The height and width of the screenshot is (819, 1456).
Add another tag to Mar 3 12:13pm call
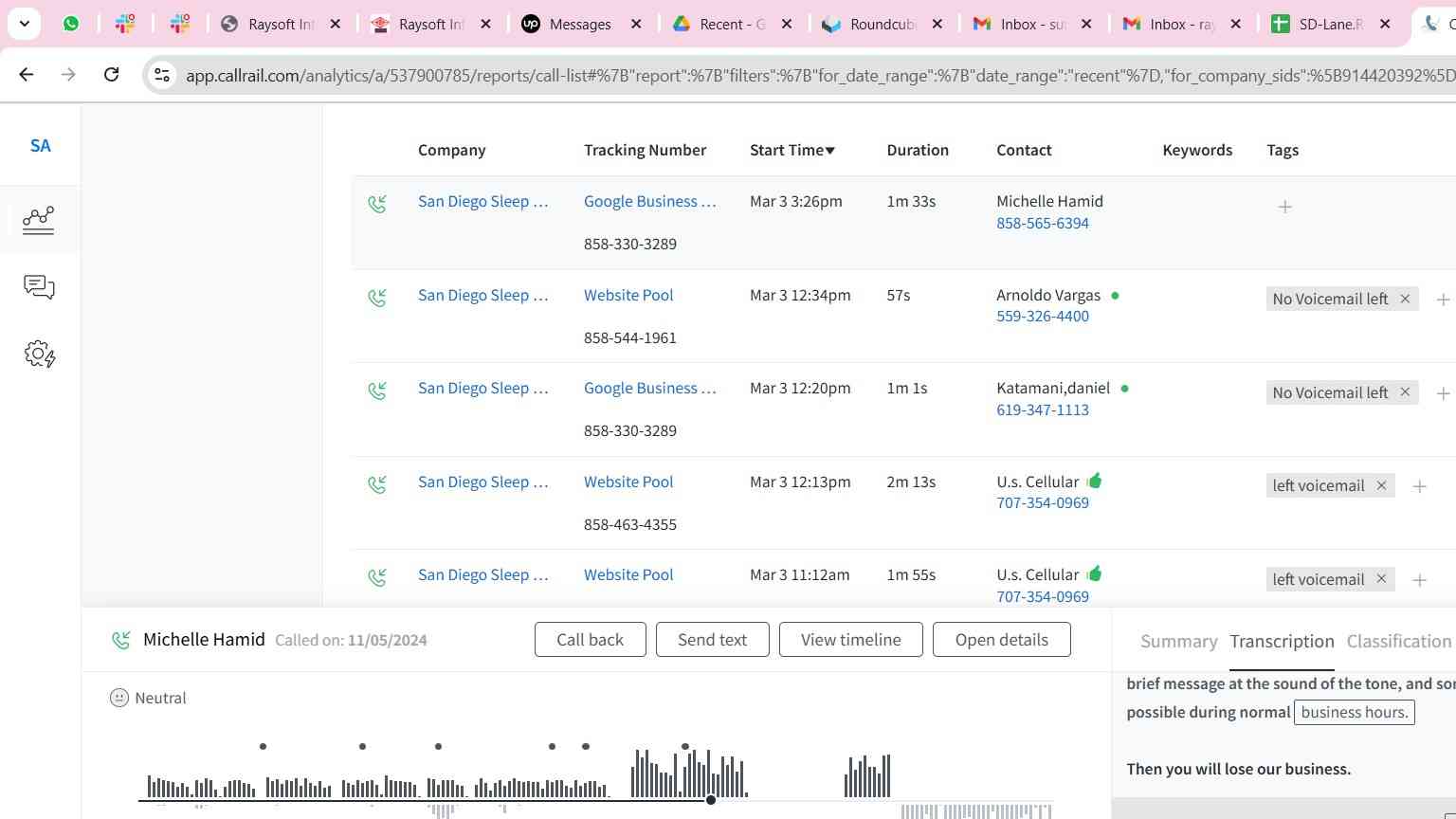1419,486
